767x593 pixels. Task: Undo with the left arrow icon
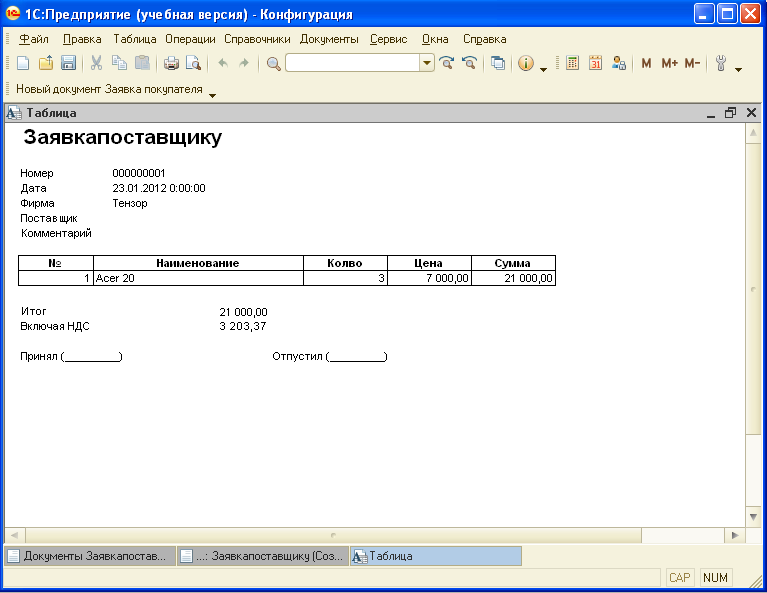(x=223, y=63)
